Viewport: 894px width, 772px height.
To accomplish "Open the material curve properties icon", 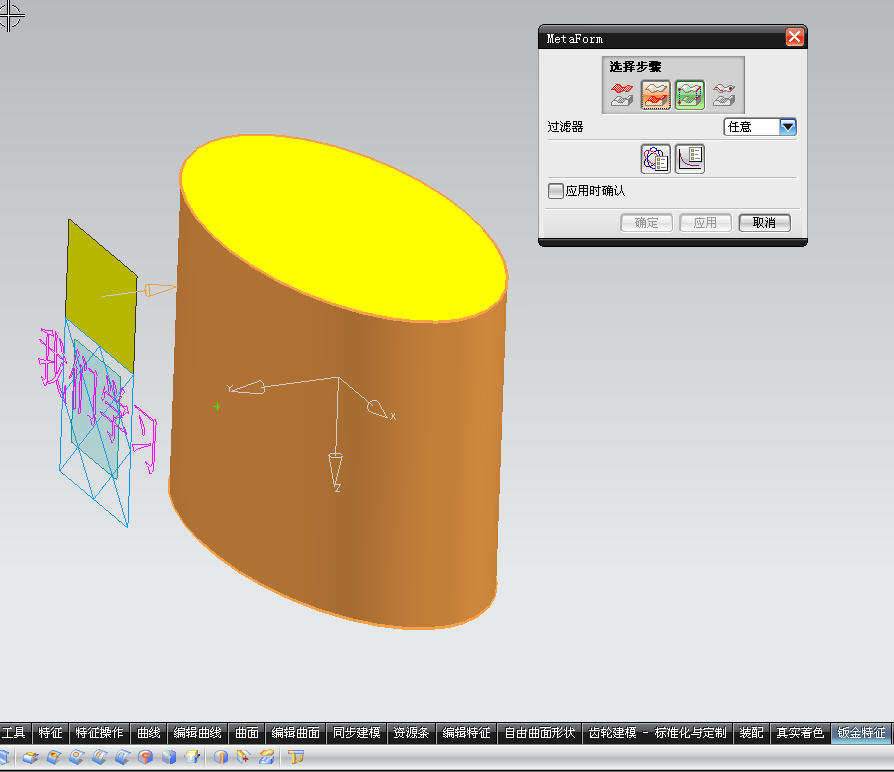I will [690, 159].
